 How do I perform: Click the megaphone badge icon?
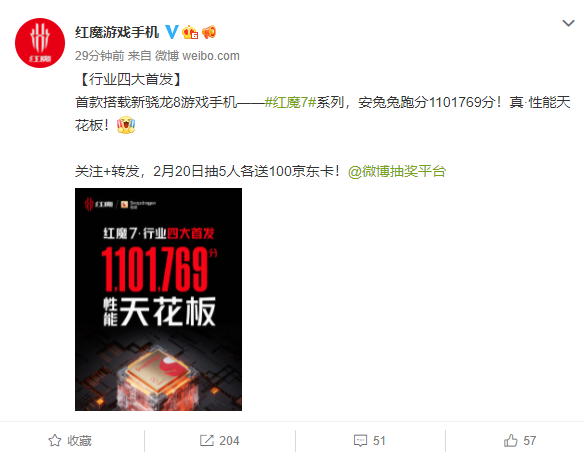pos(209,32)
